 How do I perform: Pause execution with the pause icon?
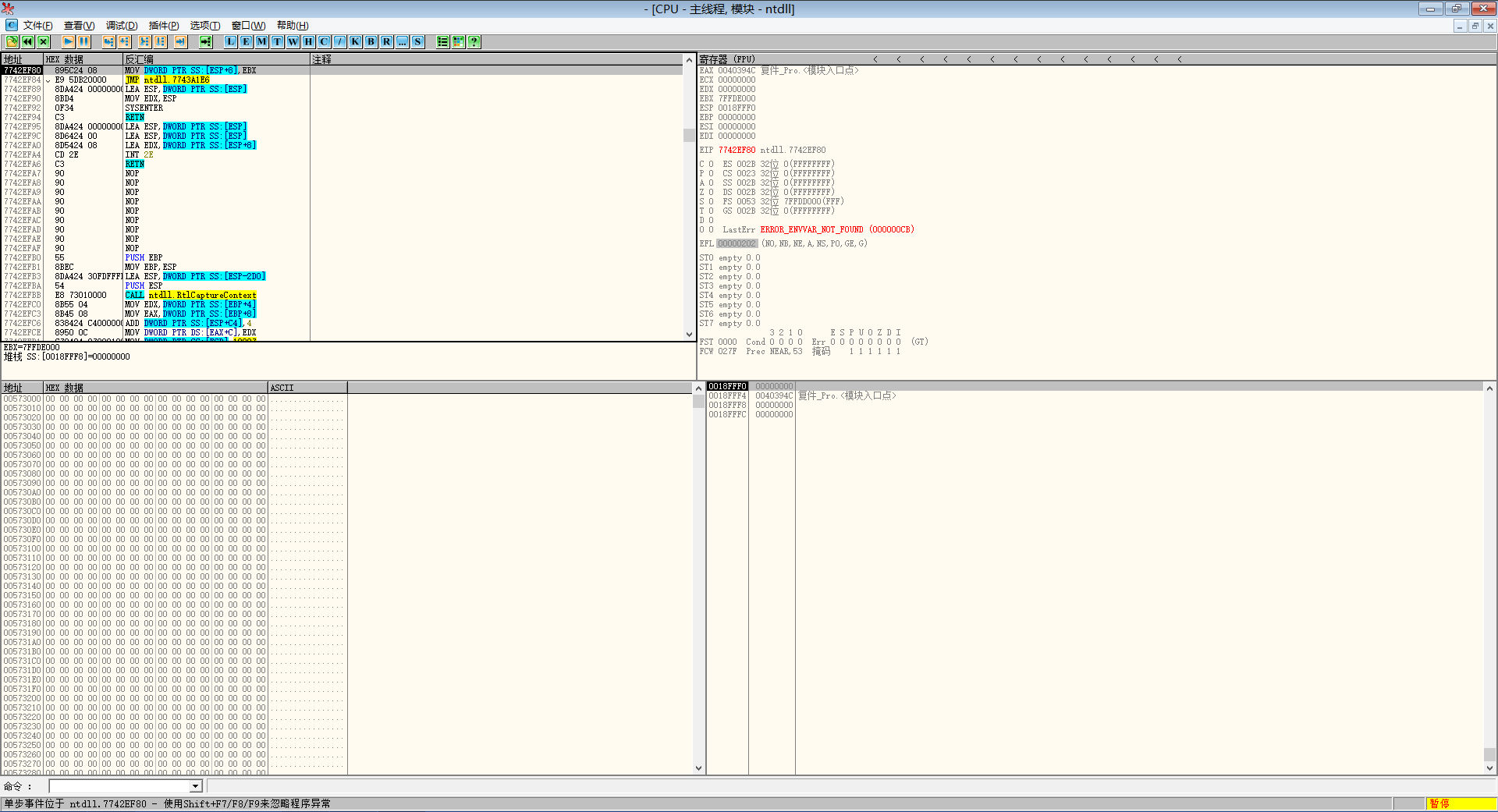coord(83,42)
